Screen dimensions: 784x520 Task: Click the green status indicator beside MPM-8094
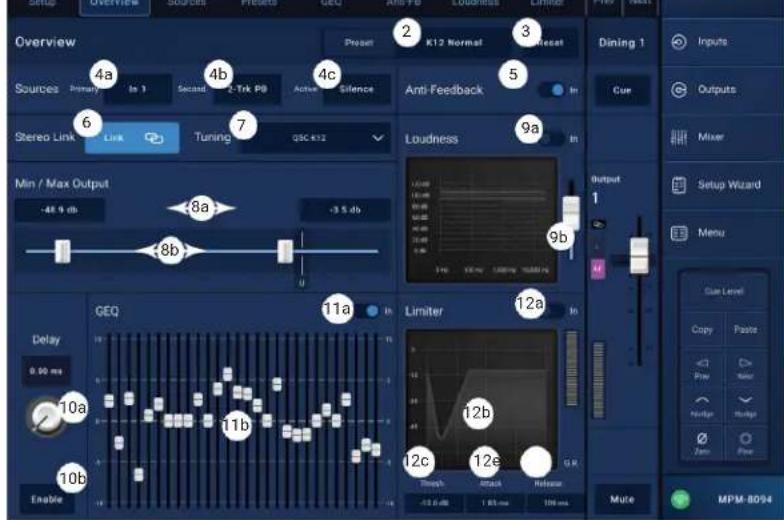pos(680,499)
